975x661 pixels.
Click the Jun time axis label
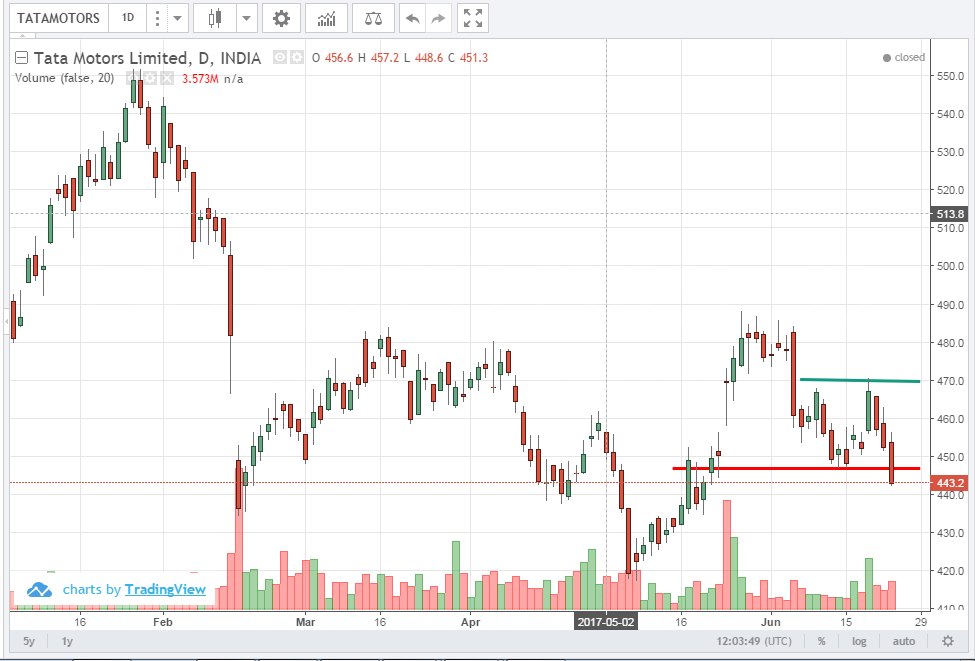[x=770, y=622]
